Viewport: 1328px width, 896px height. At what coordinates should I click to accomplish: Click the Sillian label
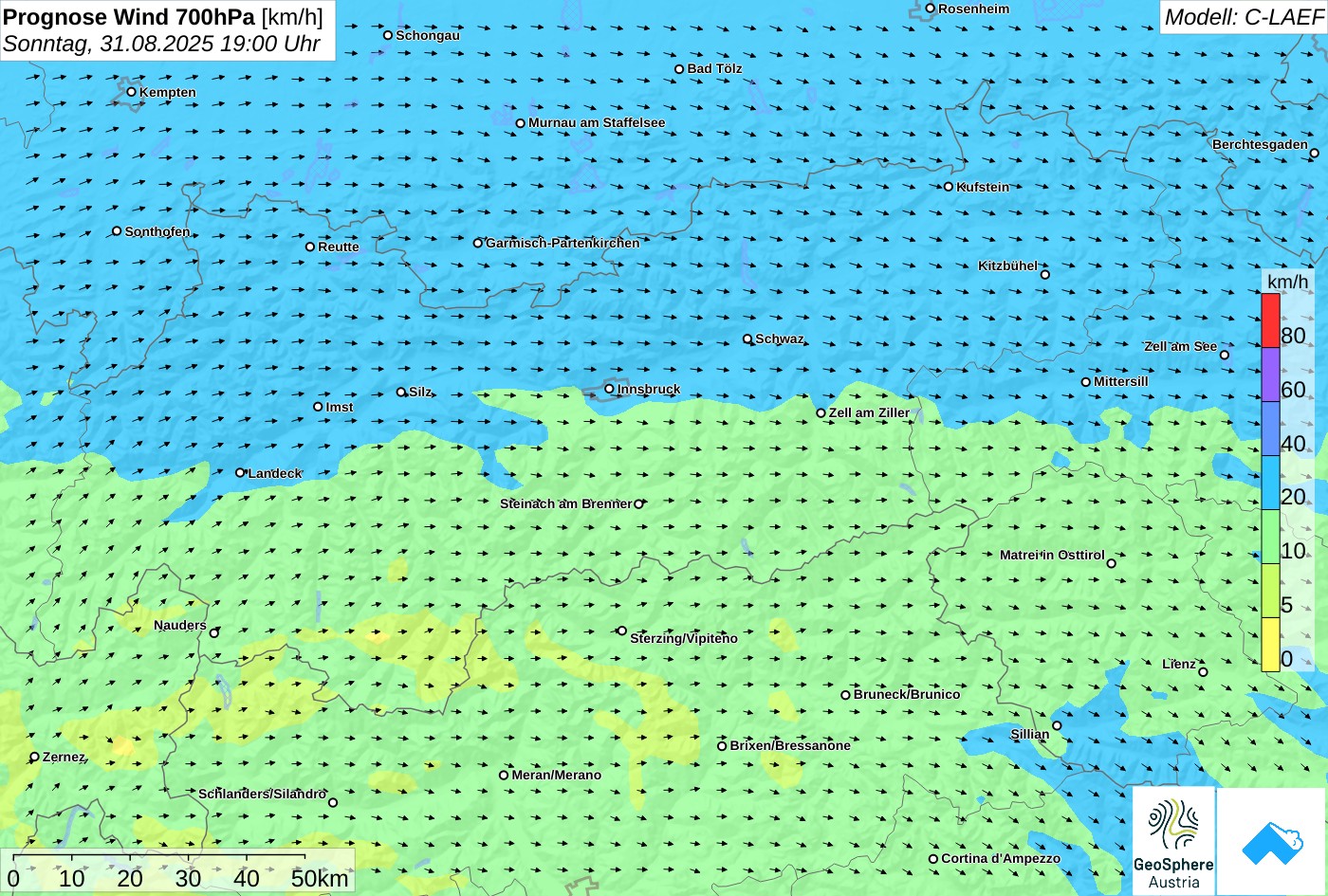coord(1030,734)
